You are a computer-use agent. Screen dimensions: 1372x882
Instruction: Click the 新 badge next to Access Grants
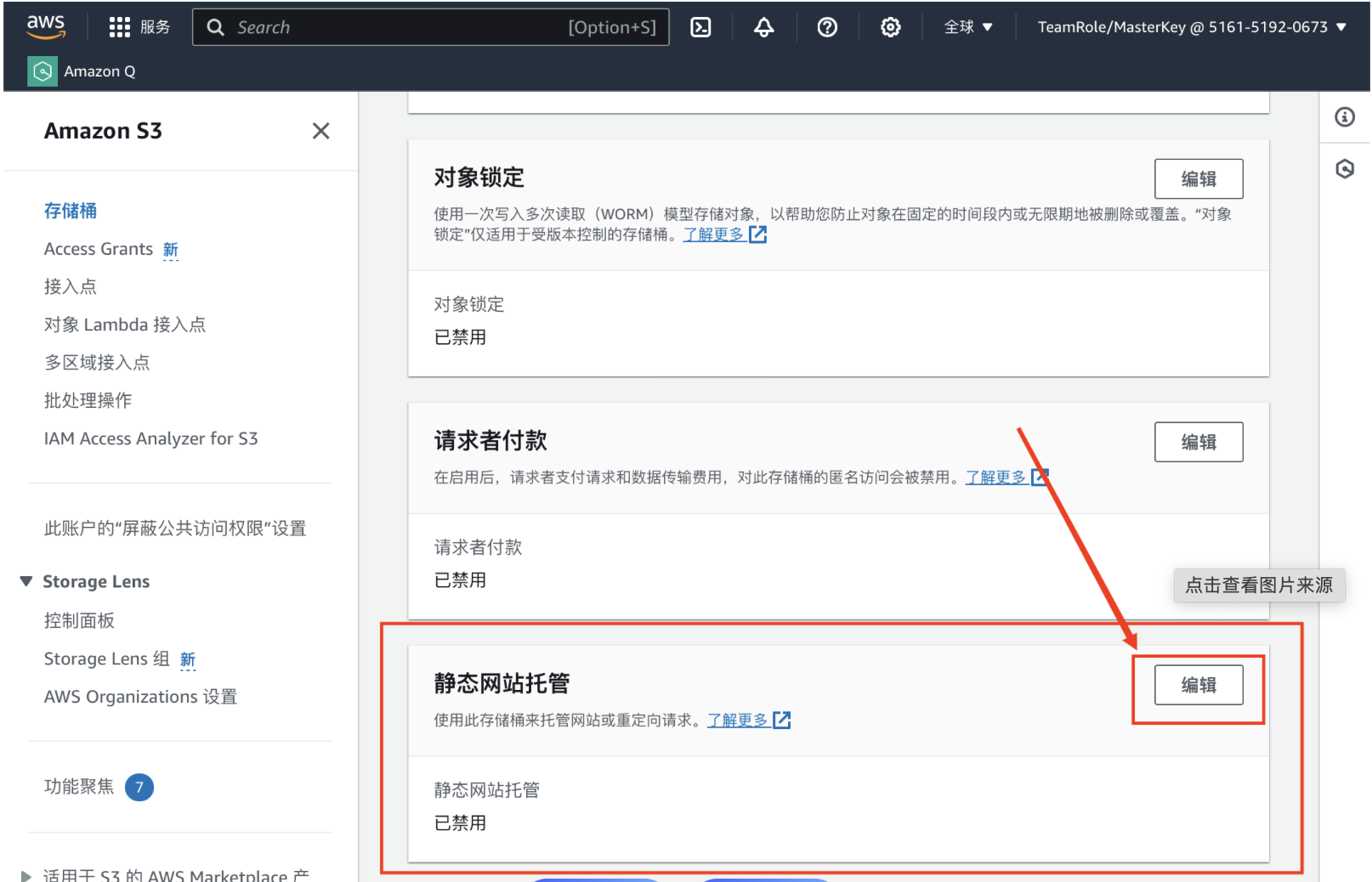tap(171, 250)
